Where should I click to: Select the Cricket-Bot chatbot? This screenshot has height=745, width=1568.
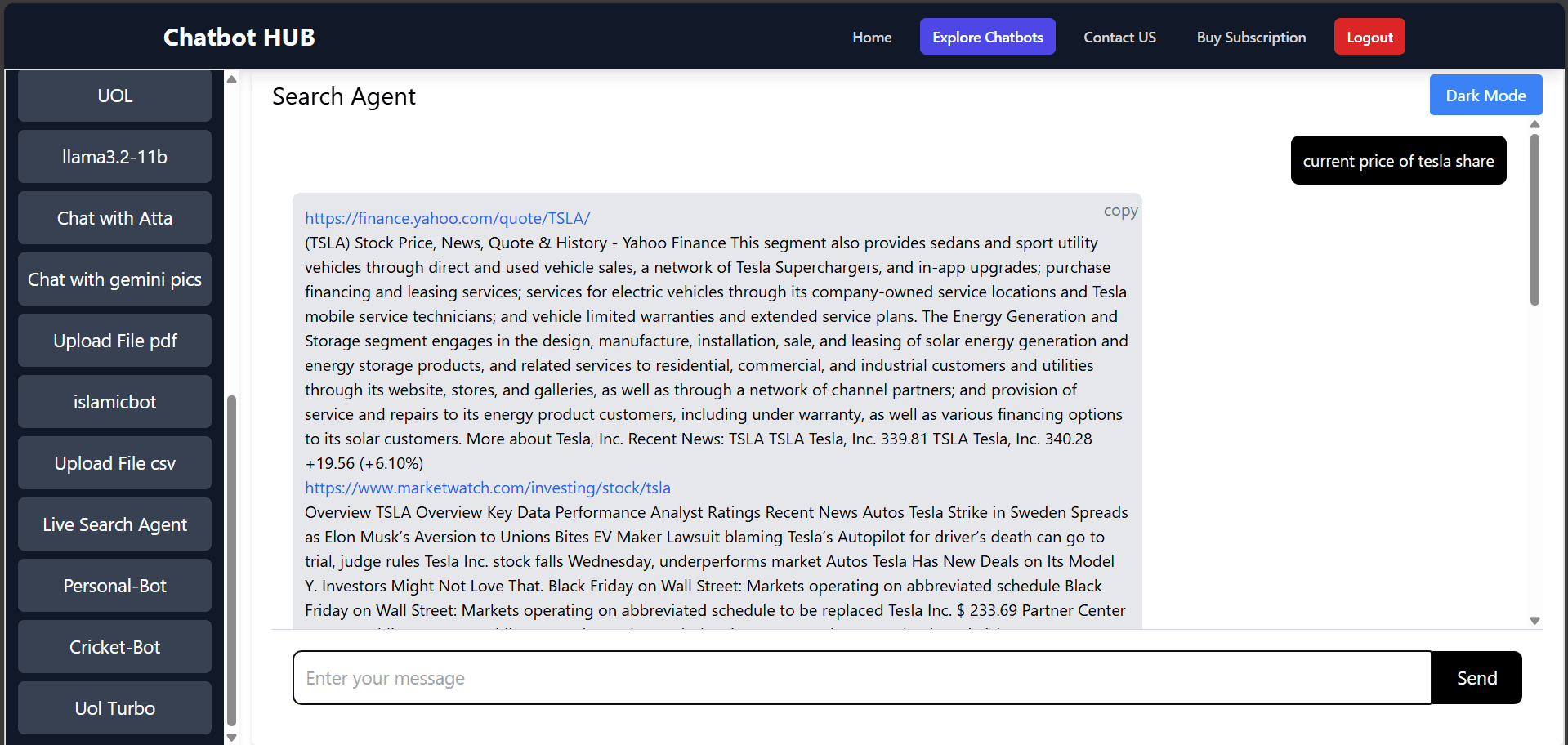click(x=114, y=647)
